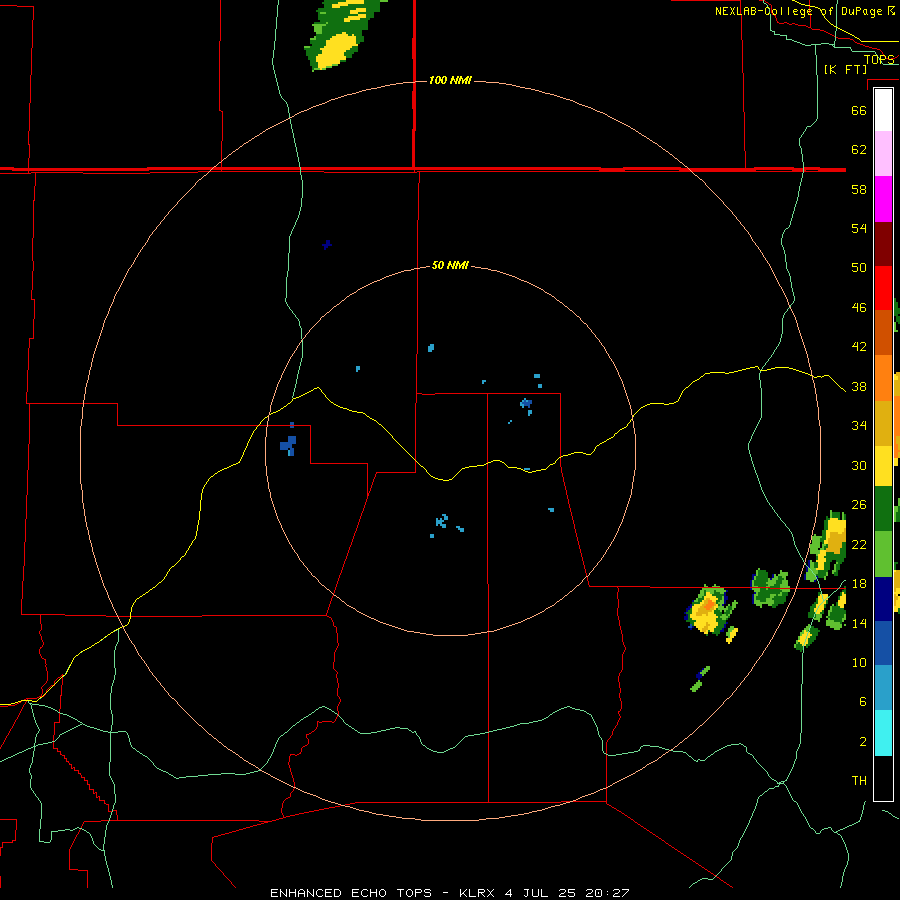Click the storm cell with an orange core

[x=710, y=610]
